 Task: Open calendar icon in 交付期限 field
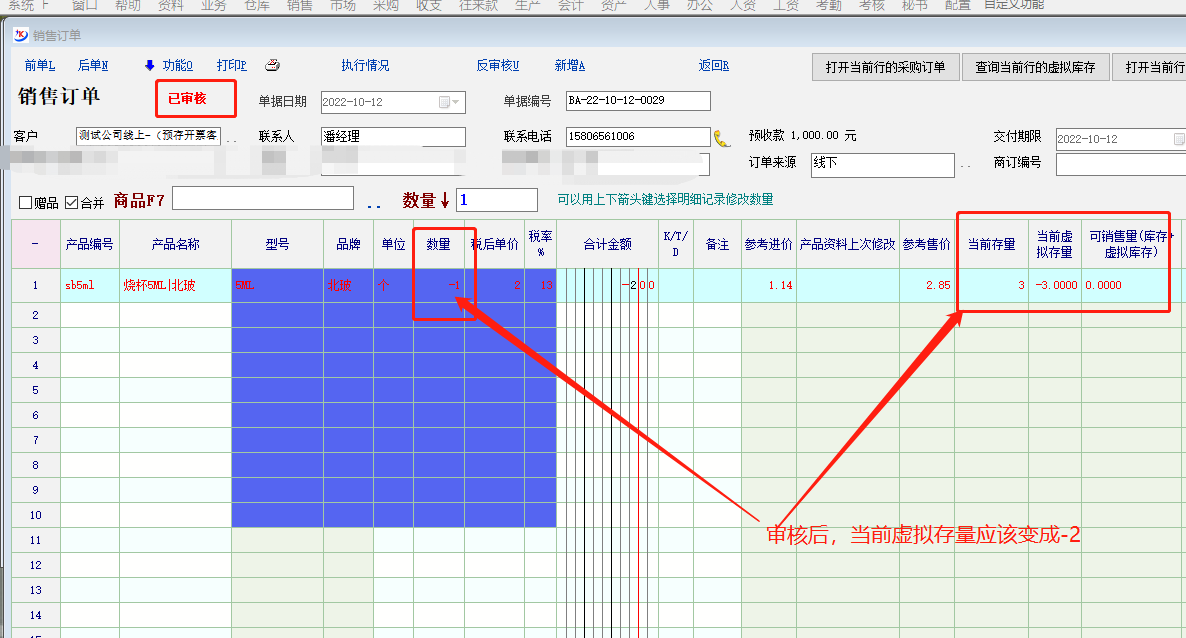click(1179, 139)
